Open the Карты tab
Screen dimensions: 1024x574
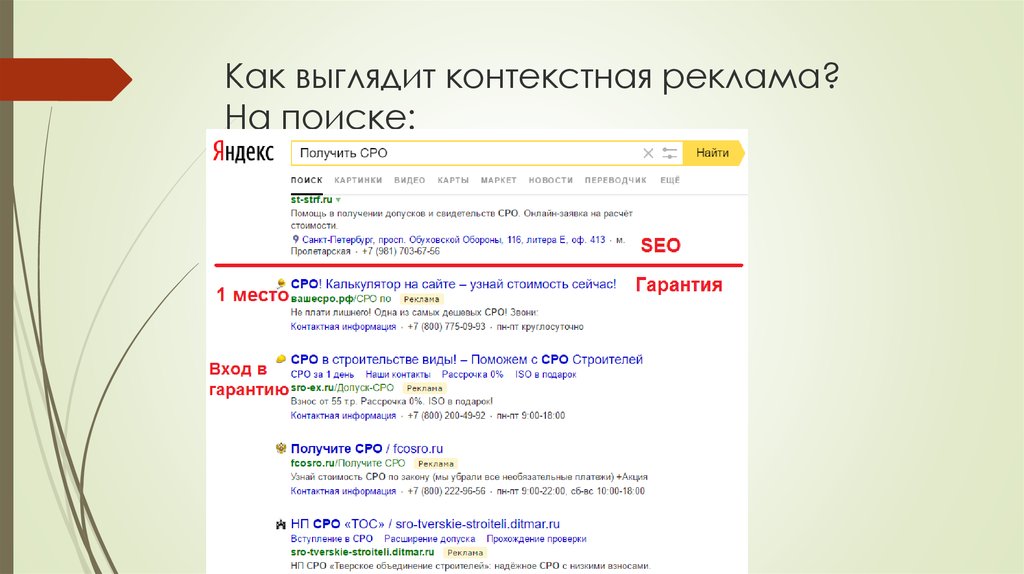(453, 180)
